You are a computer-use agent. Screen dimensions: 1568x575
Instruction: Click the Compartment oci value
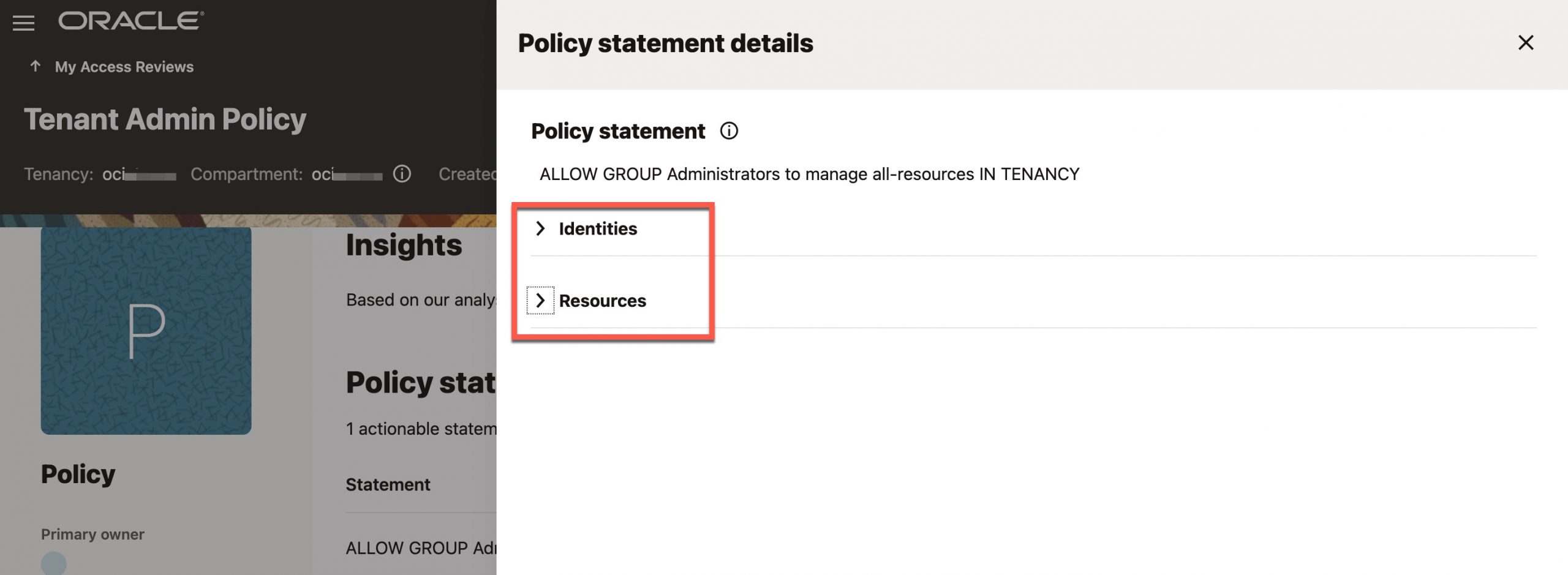346,175
